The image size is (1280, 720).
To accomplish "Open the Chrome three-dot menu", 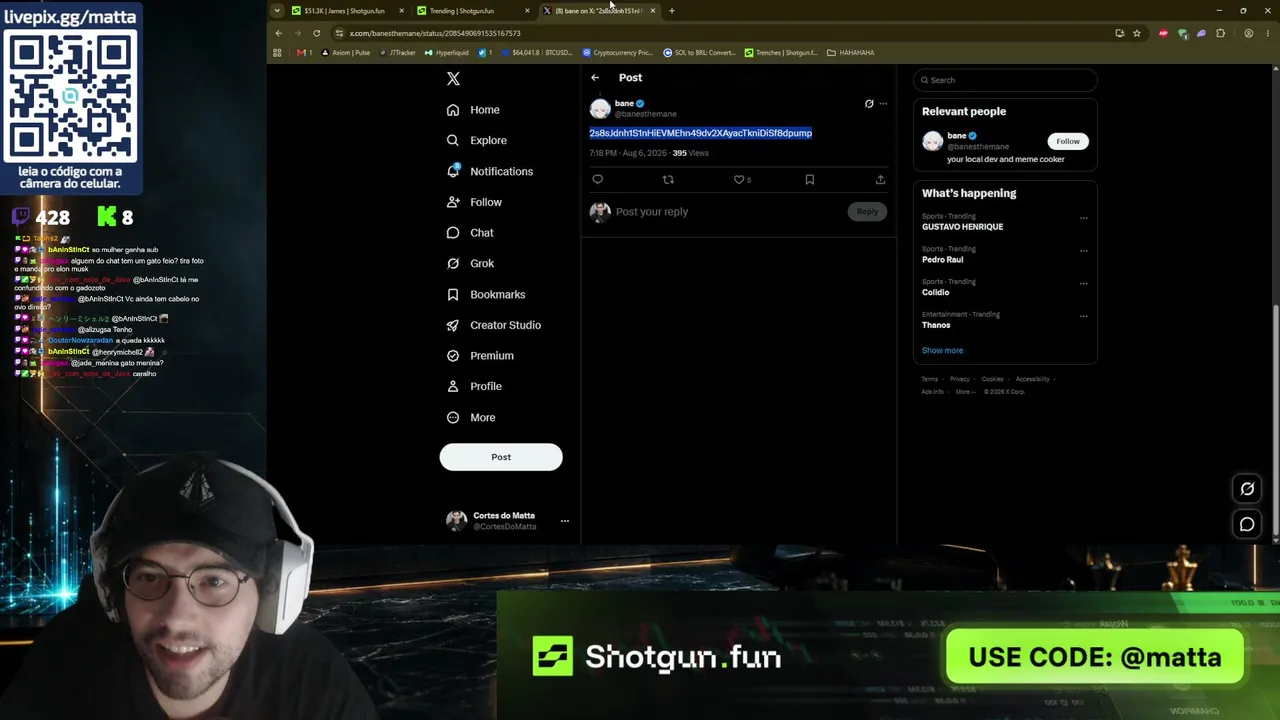I will pos(1266,33).
